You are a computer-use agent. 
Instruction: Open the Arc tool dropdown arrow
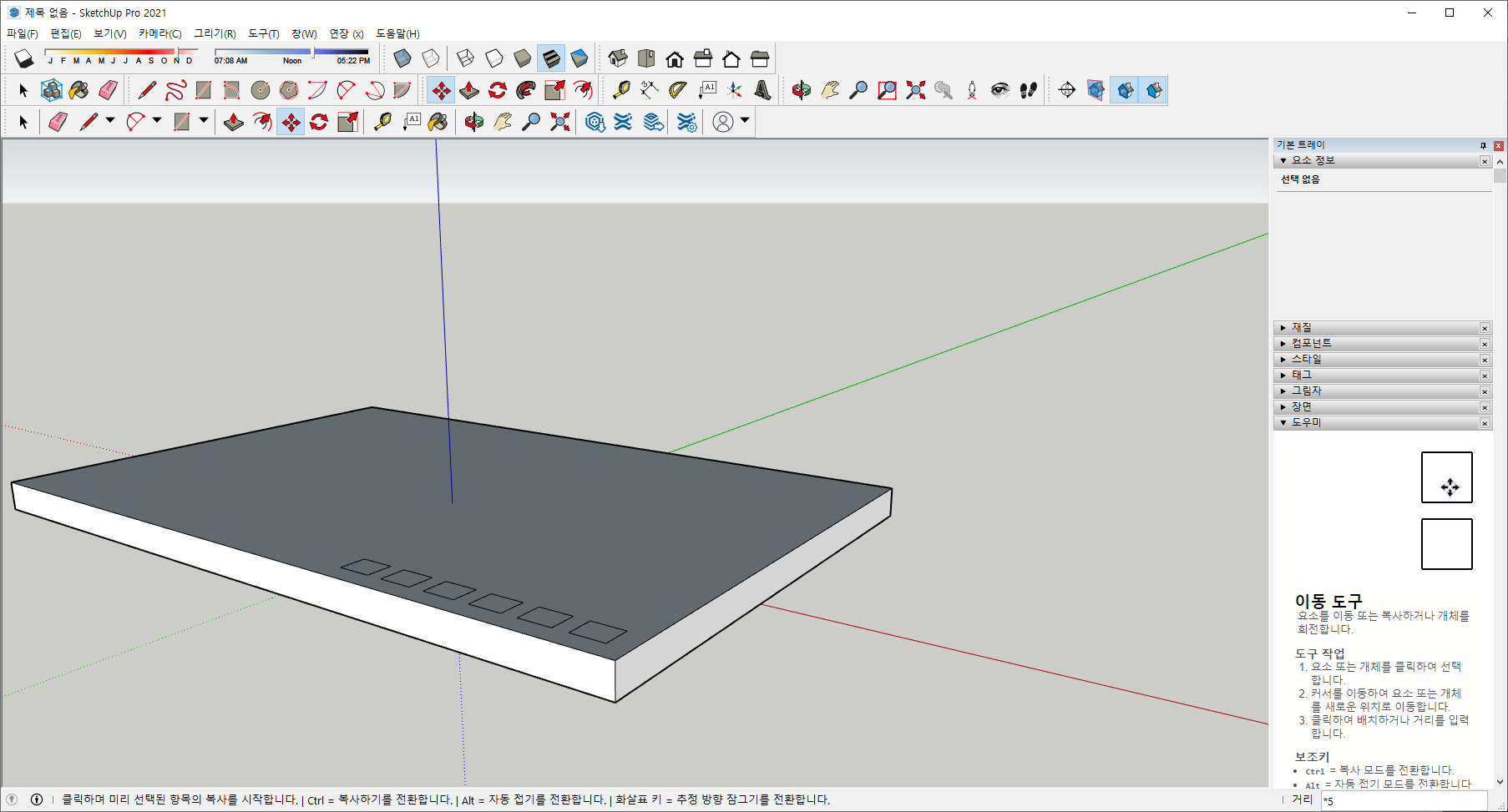pyautogui.click(x=157, y=121)
